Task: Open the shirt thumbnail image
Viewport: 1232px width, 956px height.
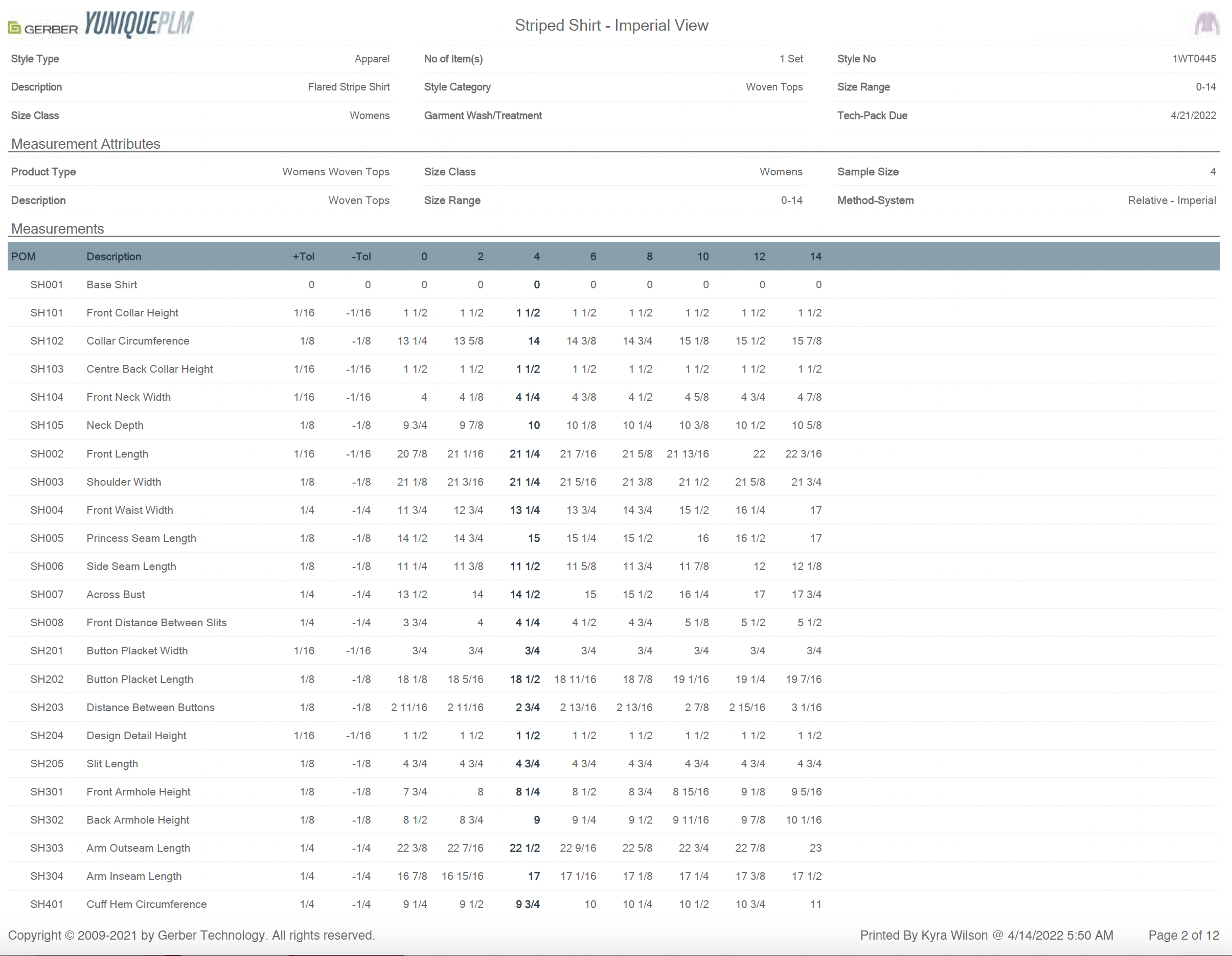Action: (1206, 24)
